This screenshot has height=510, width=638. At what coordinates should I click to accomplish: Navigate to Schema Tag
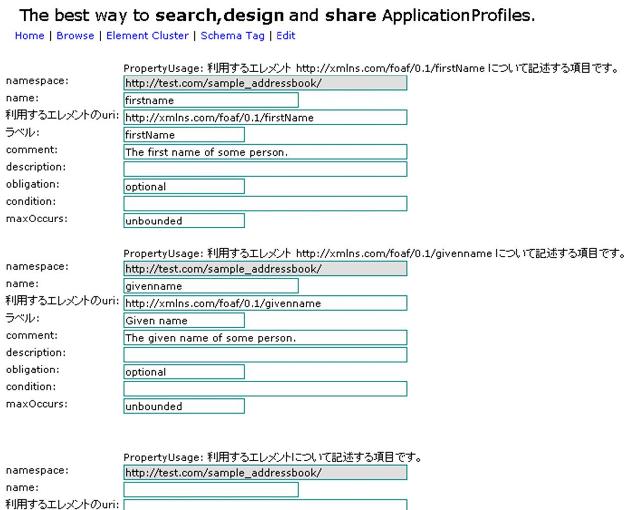point(234,35)
